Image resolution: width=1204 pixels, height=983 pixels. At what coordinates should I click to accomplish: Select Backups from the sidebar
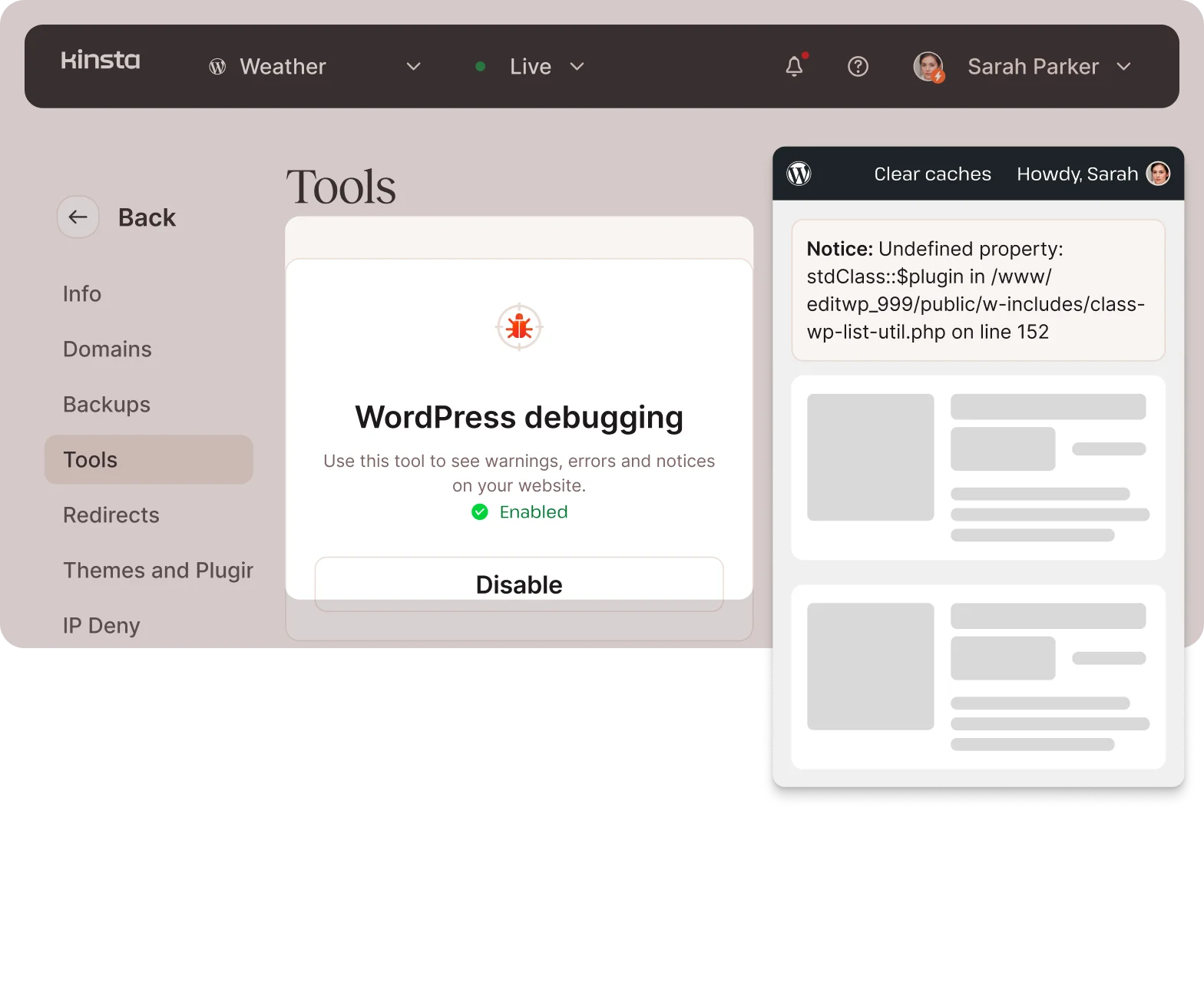[107, 405]
